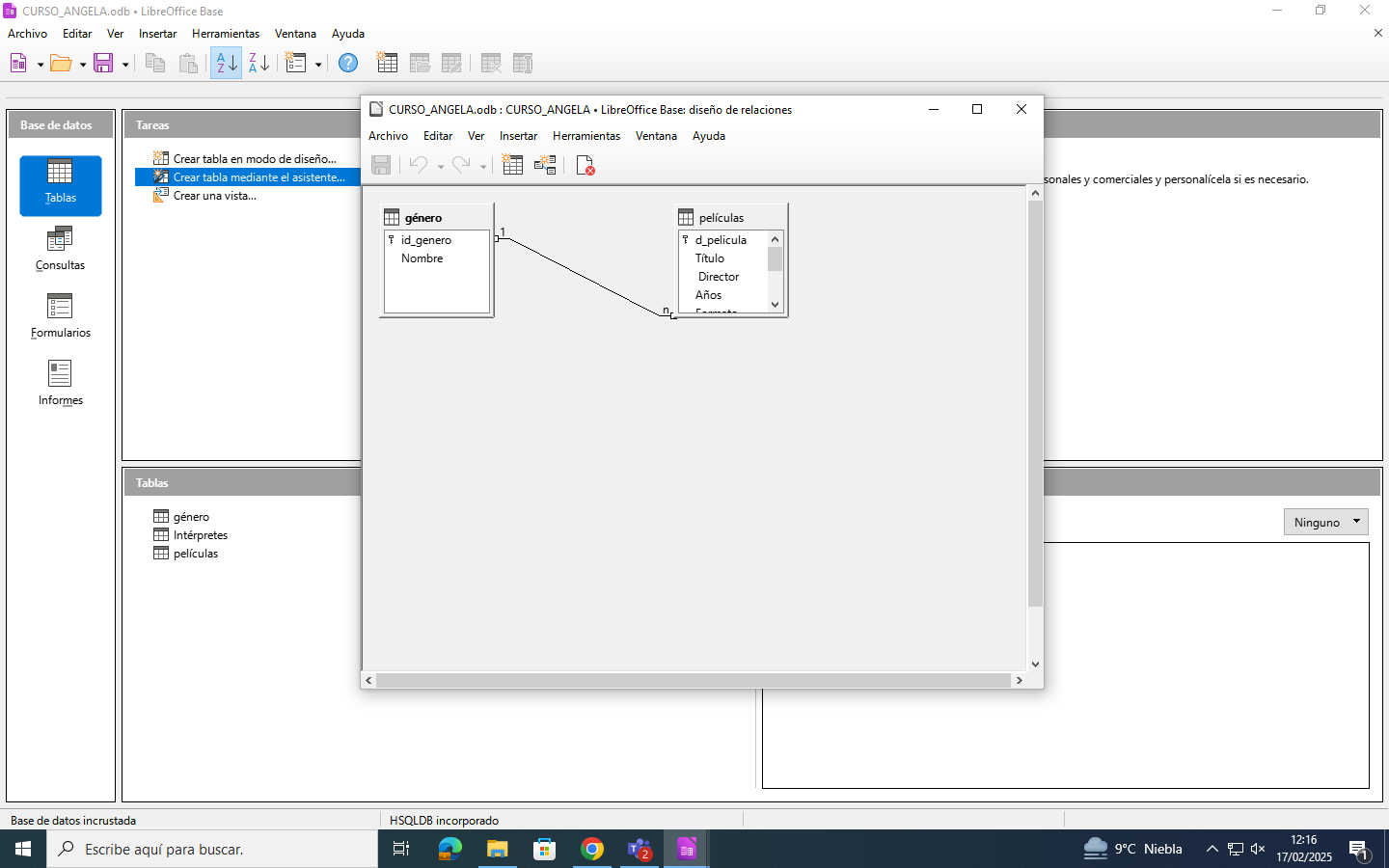Click Save icon in relation design window

tap(381, 165)
